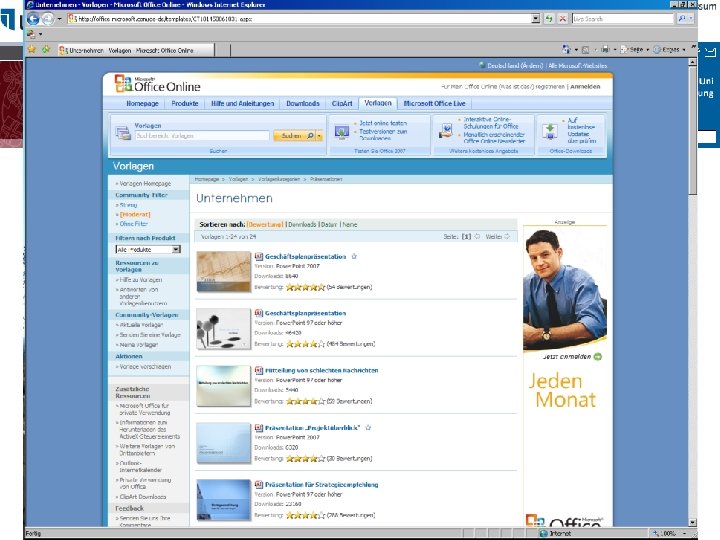Open the Favorites Center star icon
This screenshot has width=720, height=540.
coord(32,49)
